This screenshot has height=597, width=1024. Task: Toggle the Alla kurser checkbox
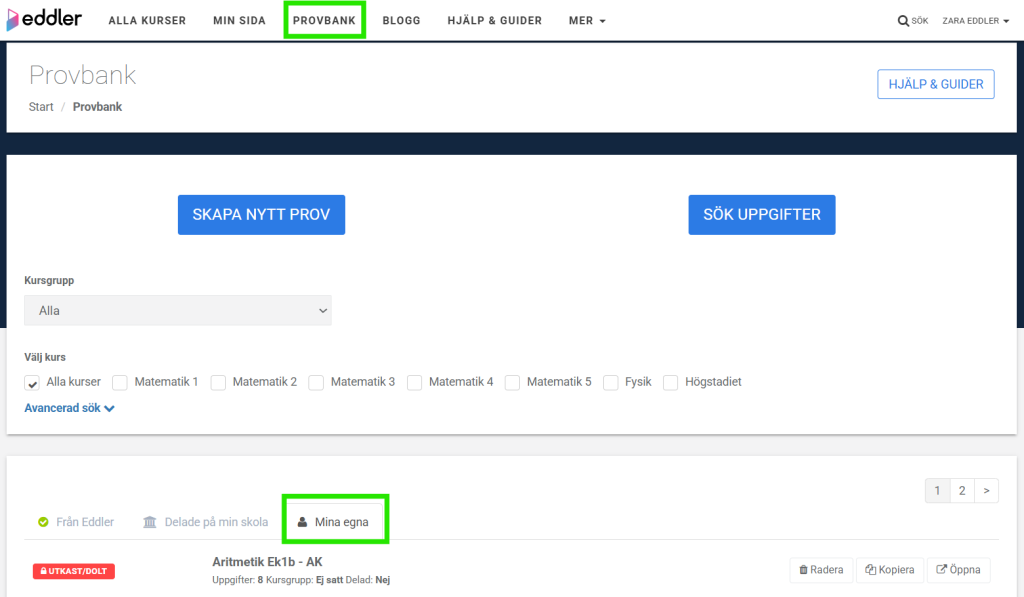pyautogui.click(x=33, y=383)
